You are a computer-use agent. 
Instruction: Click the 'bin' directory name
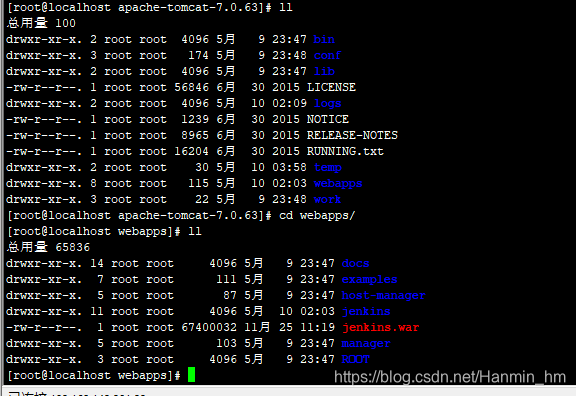[x=324, y=39]
